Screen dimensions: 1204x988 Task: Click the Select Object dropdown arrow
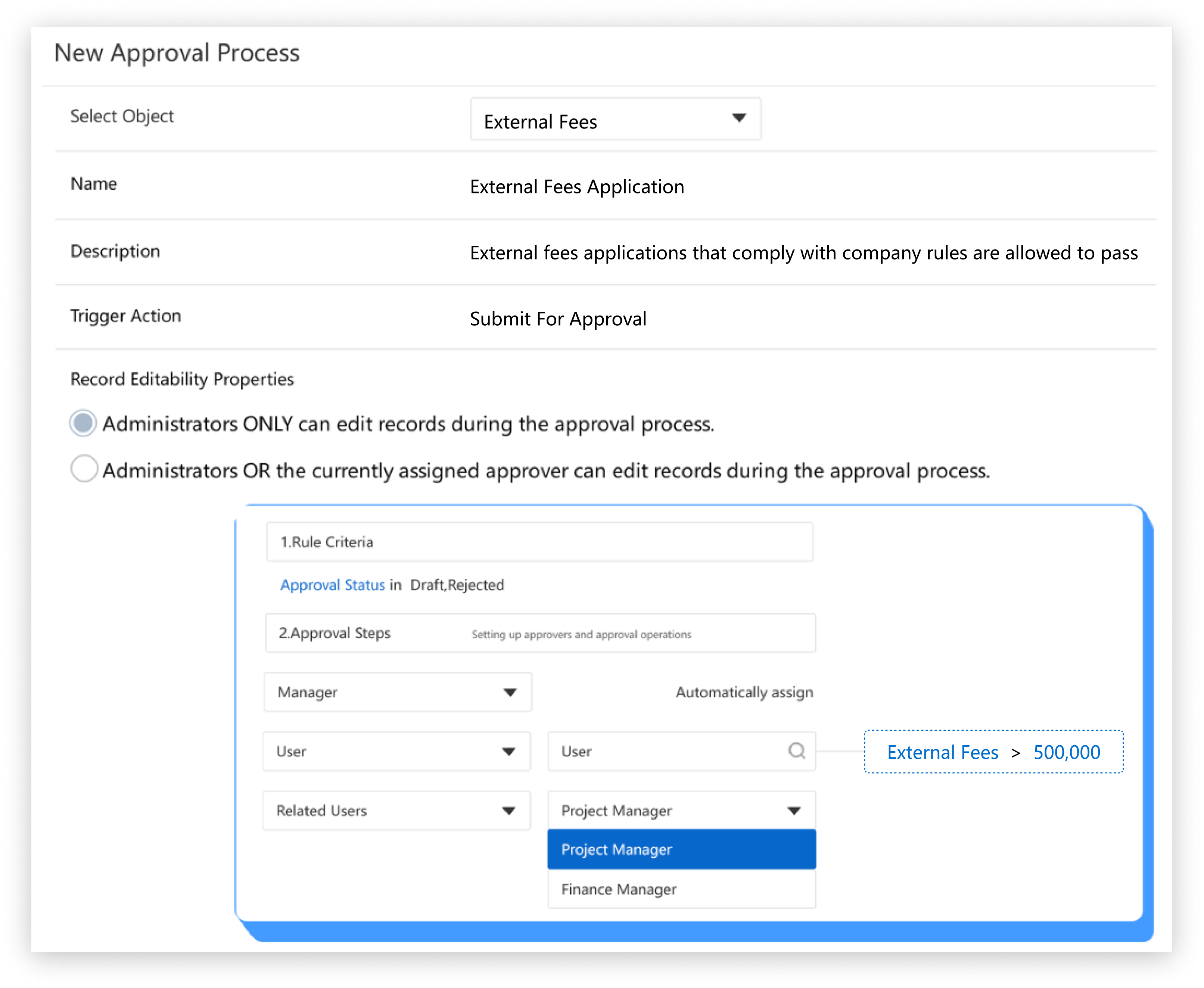click(x=738, y=118)
